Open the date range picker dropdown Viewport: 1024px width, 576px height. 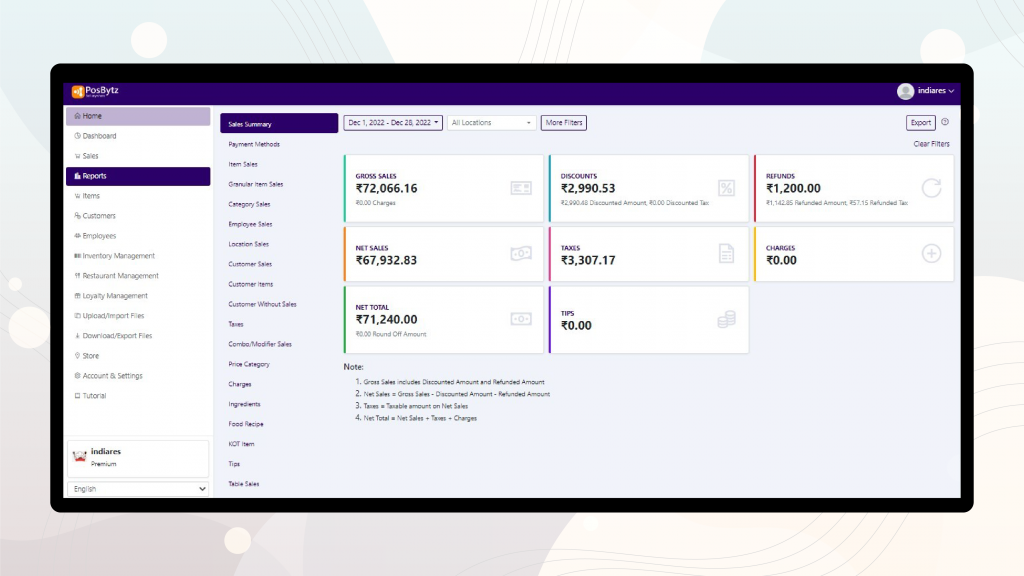tap(390, 122)
